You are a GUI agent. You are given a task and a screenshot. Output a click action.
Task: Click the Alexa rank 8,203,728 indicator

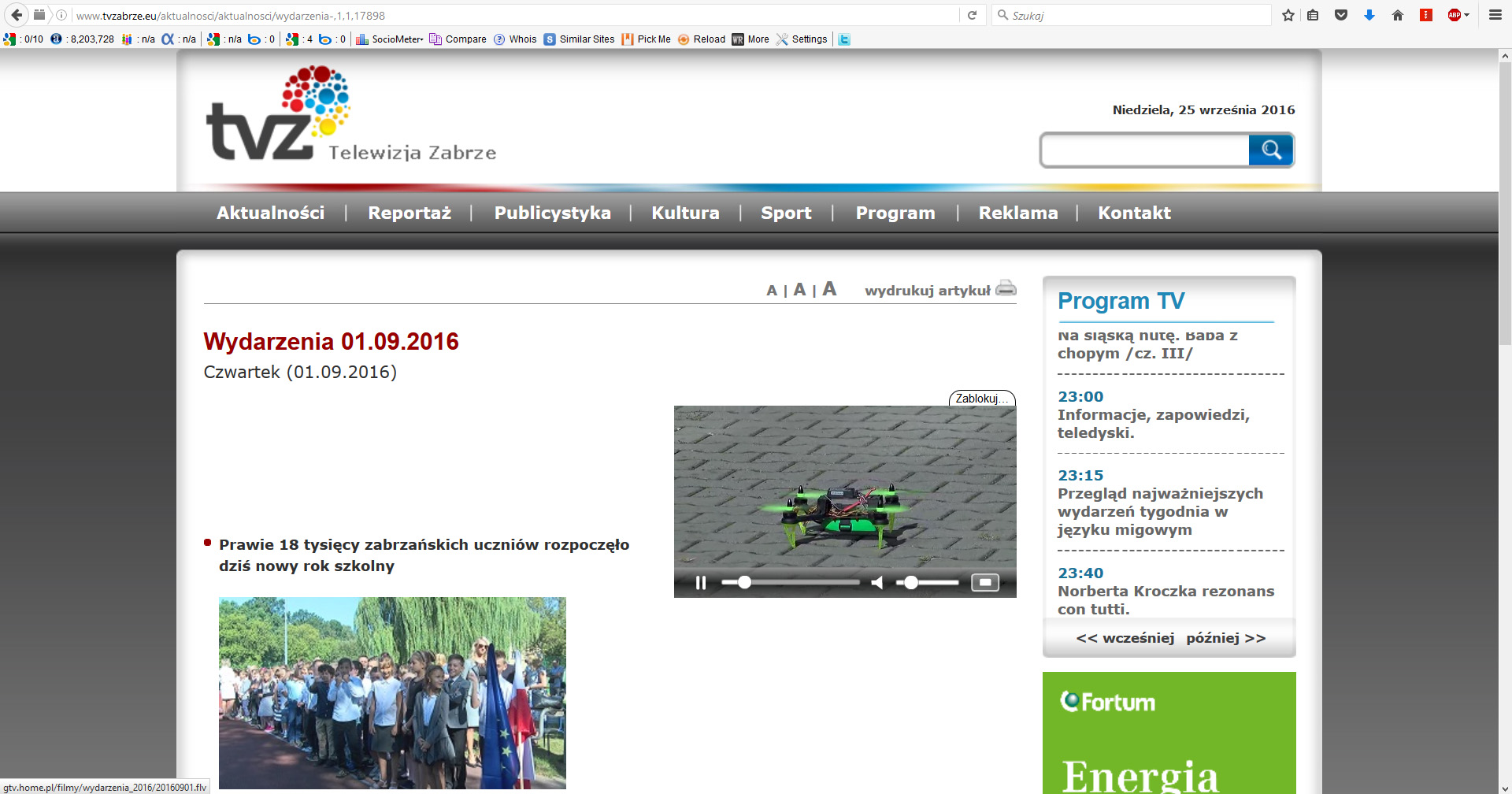point(83,39)
